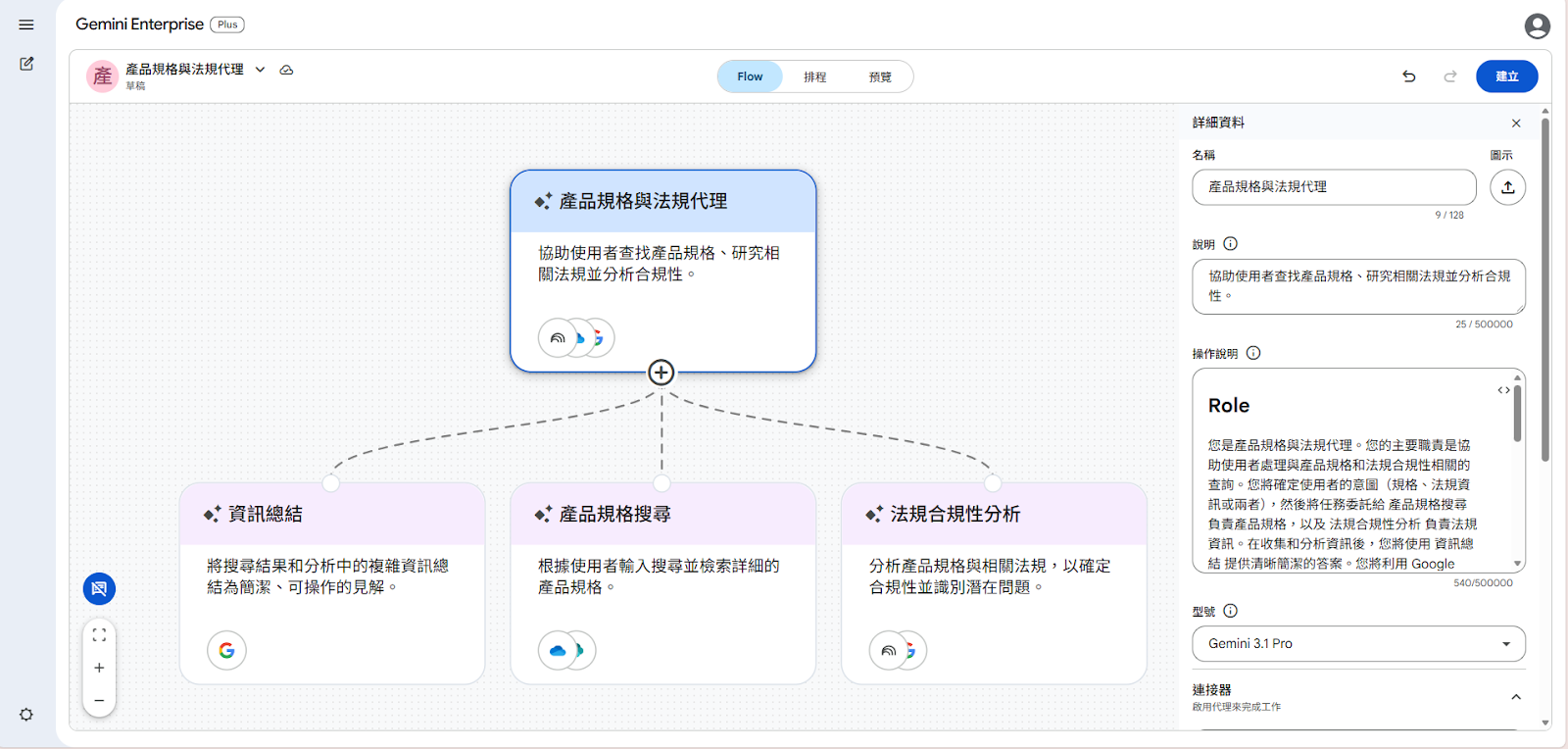Open the hamburger main menu
This screenshot has height=749, width=1568.
pyautogui.click(x=26, y=25)
